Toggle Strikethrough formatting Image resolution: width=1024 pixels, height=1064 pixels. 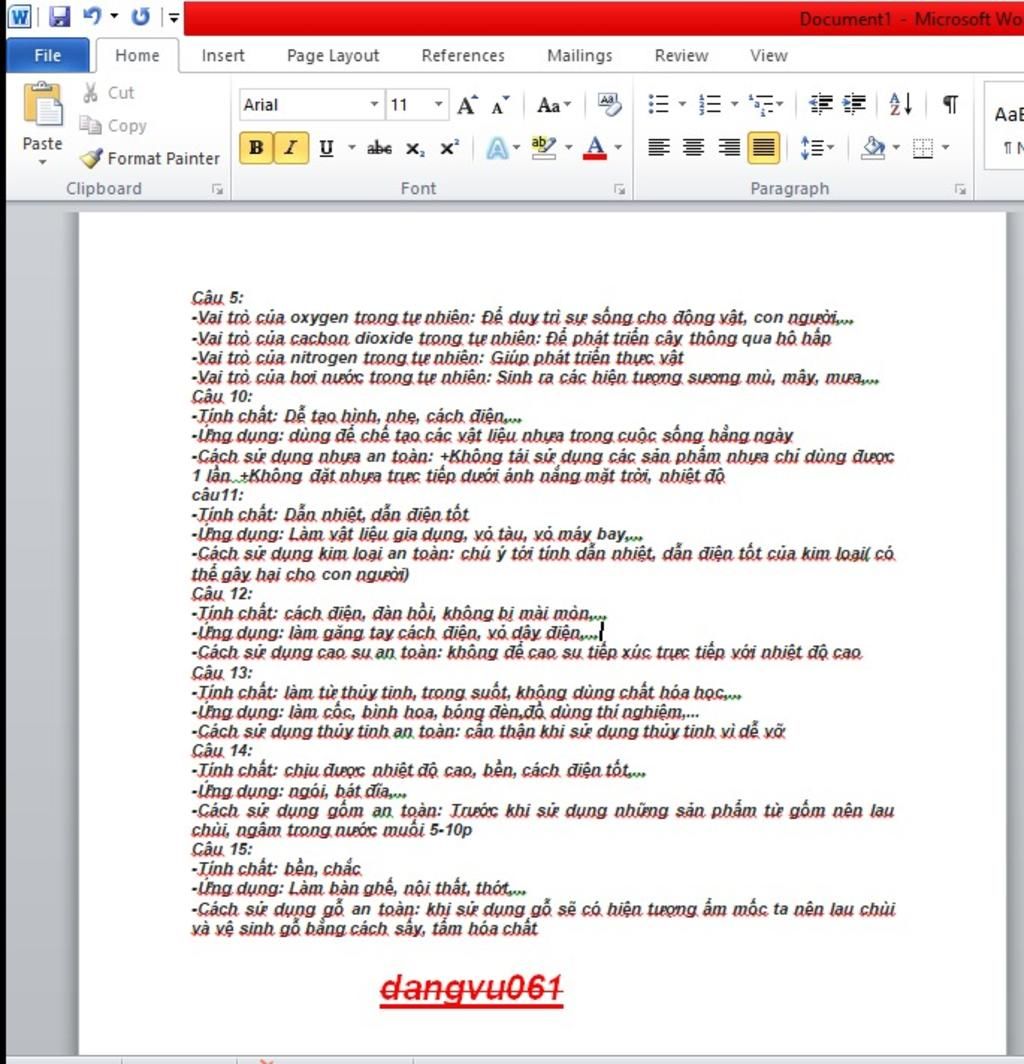pos(379,148)
